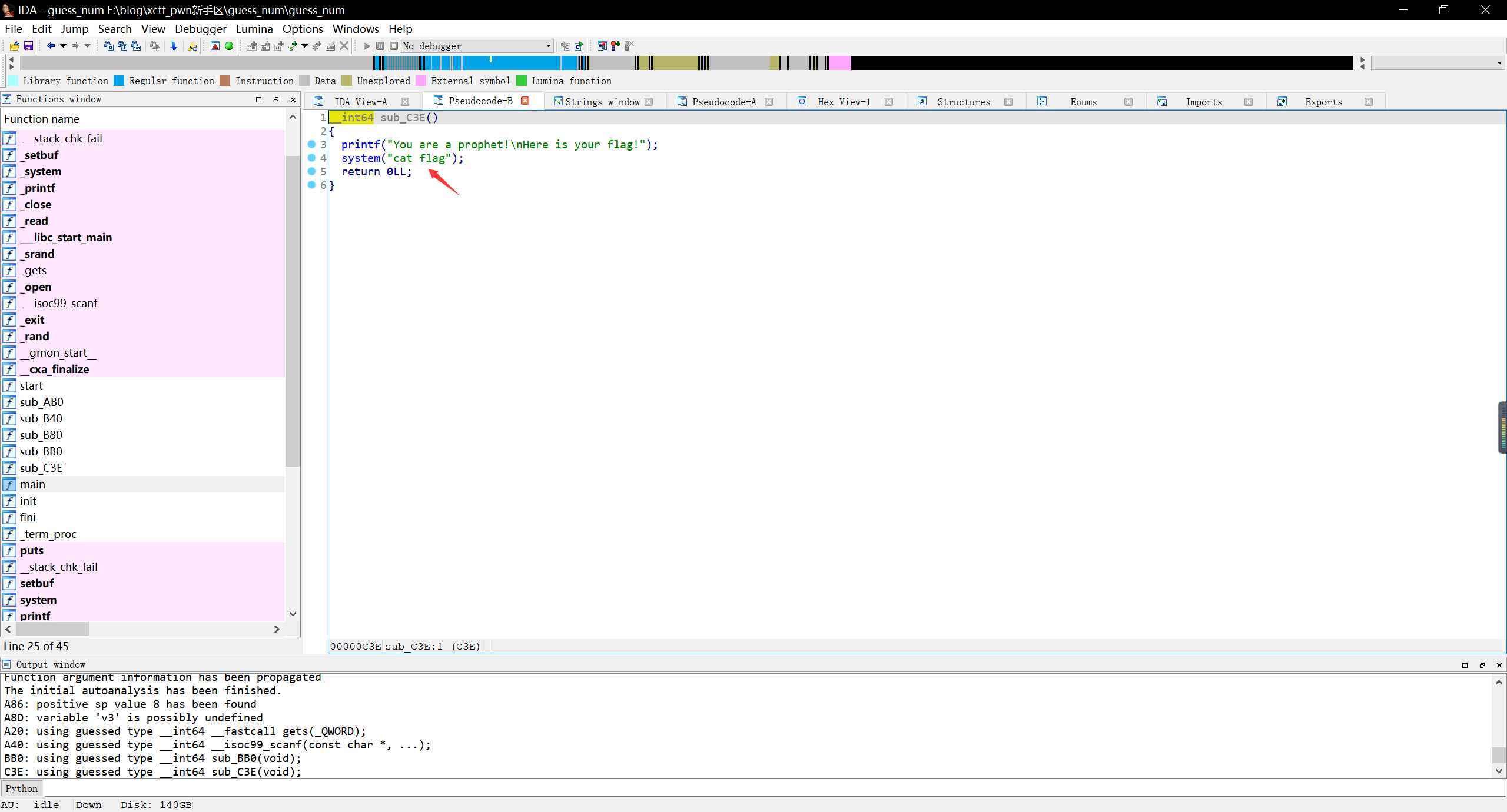Click the blue Jump back arrow
The width and height of the screenshot is (1507, 812).
[x=51, y=46]
